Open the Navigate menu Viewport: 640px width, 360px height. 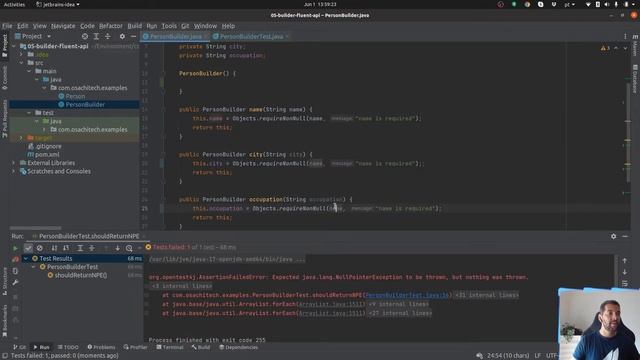(x=63, y=26)
